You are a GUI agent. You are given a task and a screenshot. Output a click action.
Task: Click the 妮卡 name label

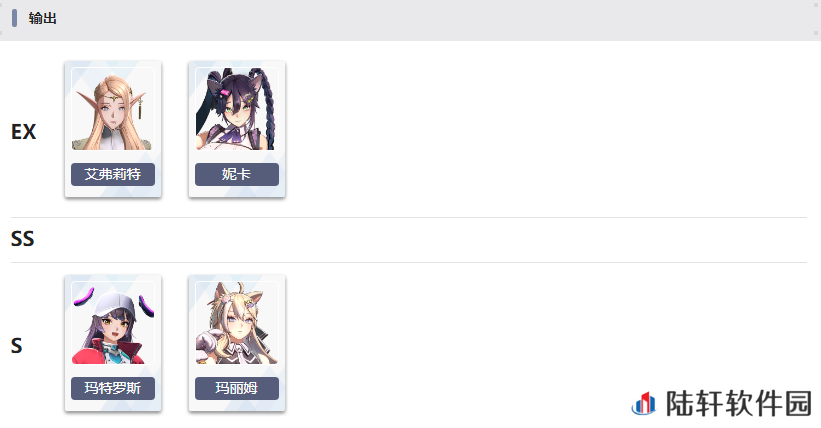click(237, 174)
